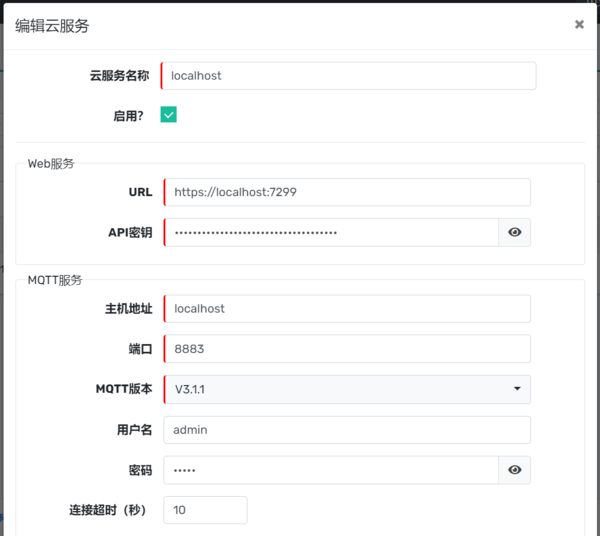Click the 云服务名称 input field
Image resolution: width=600 pixels, height=536 pixels.
pyautogui.click(x=348, y=76)
